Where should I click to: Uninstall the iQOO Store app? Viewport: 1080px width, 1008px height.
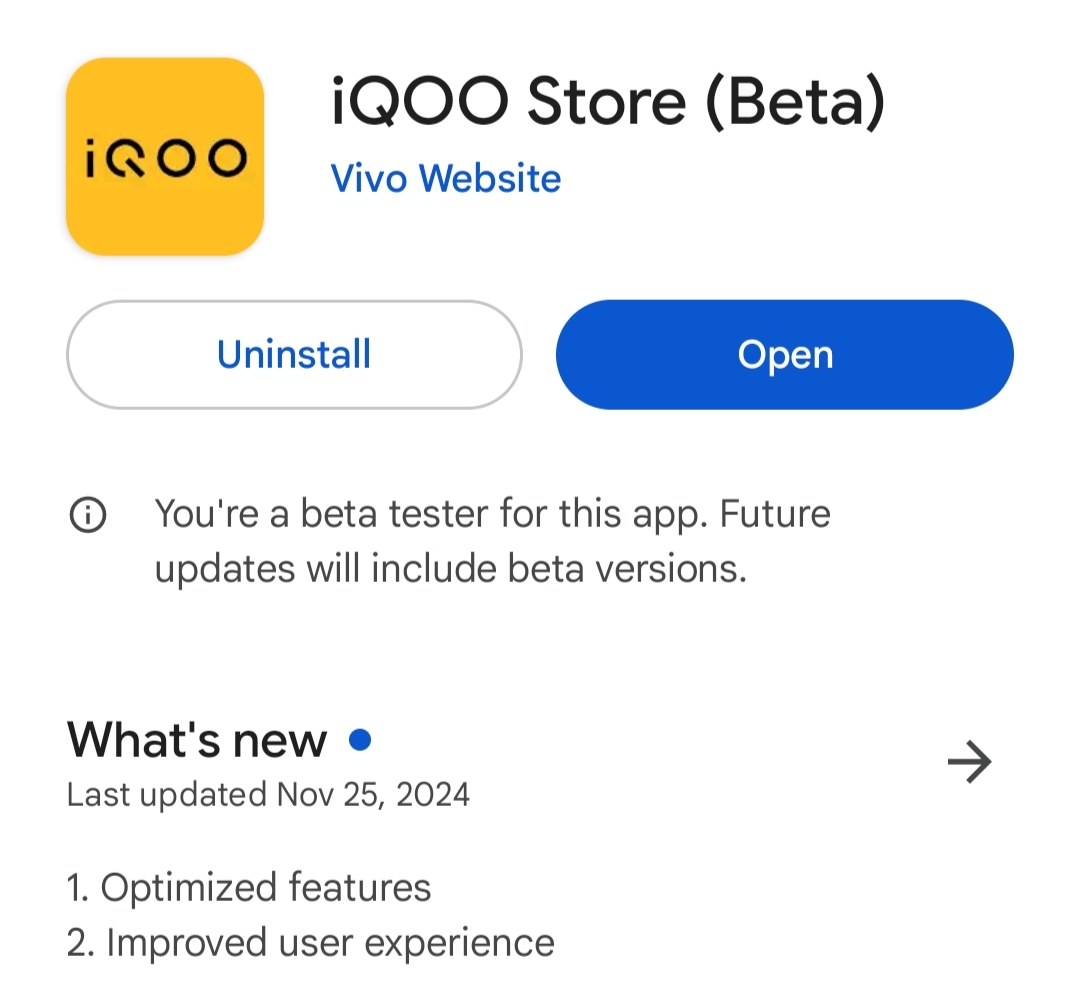tap(294, 354)
